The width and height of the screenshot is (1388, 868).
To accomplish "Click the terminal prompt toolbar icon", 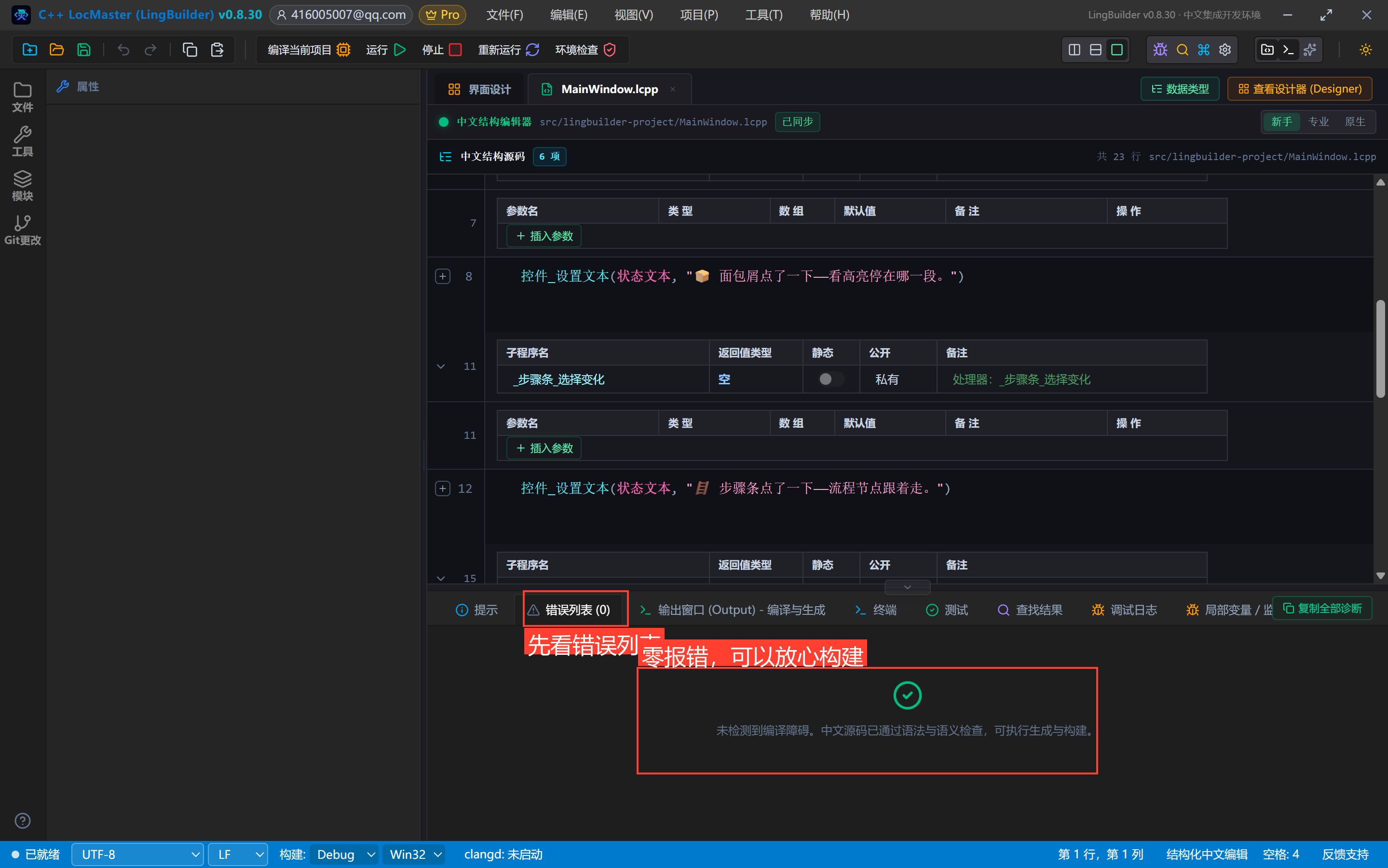I will 1289,50.
